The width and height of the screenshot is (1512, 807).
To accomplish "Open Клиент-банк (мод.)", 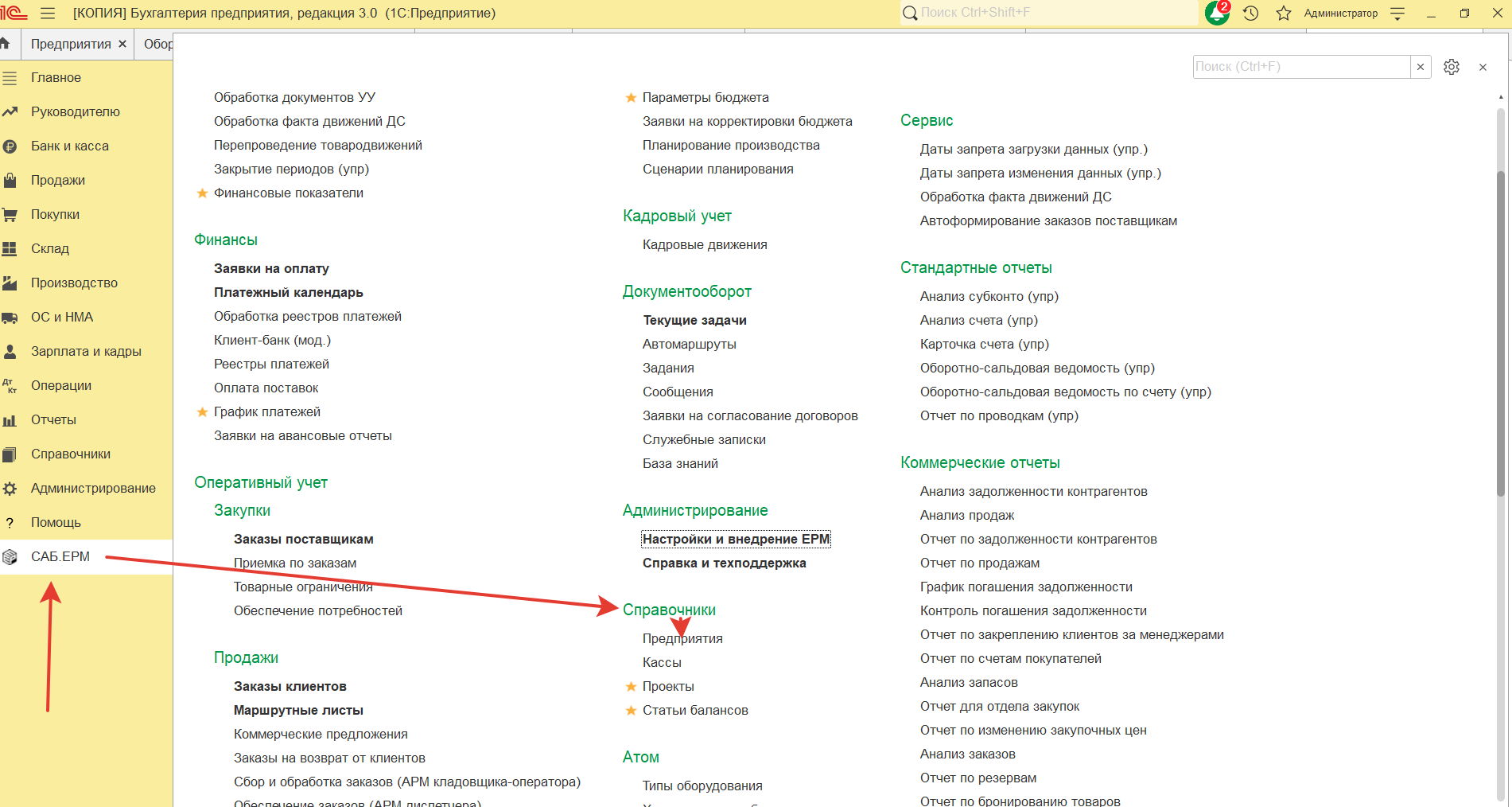I will tap(272, 341).
